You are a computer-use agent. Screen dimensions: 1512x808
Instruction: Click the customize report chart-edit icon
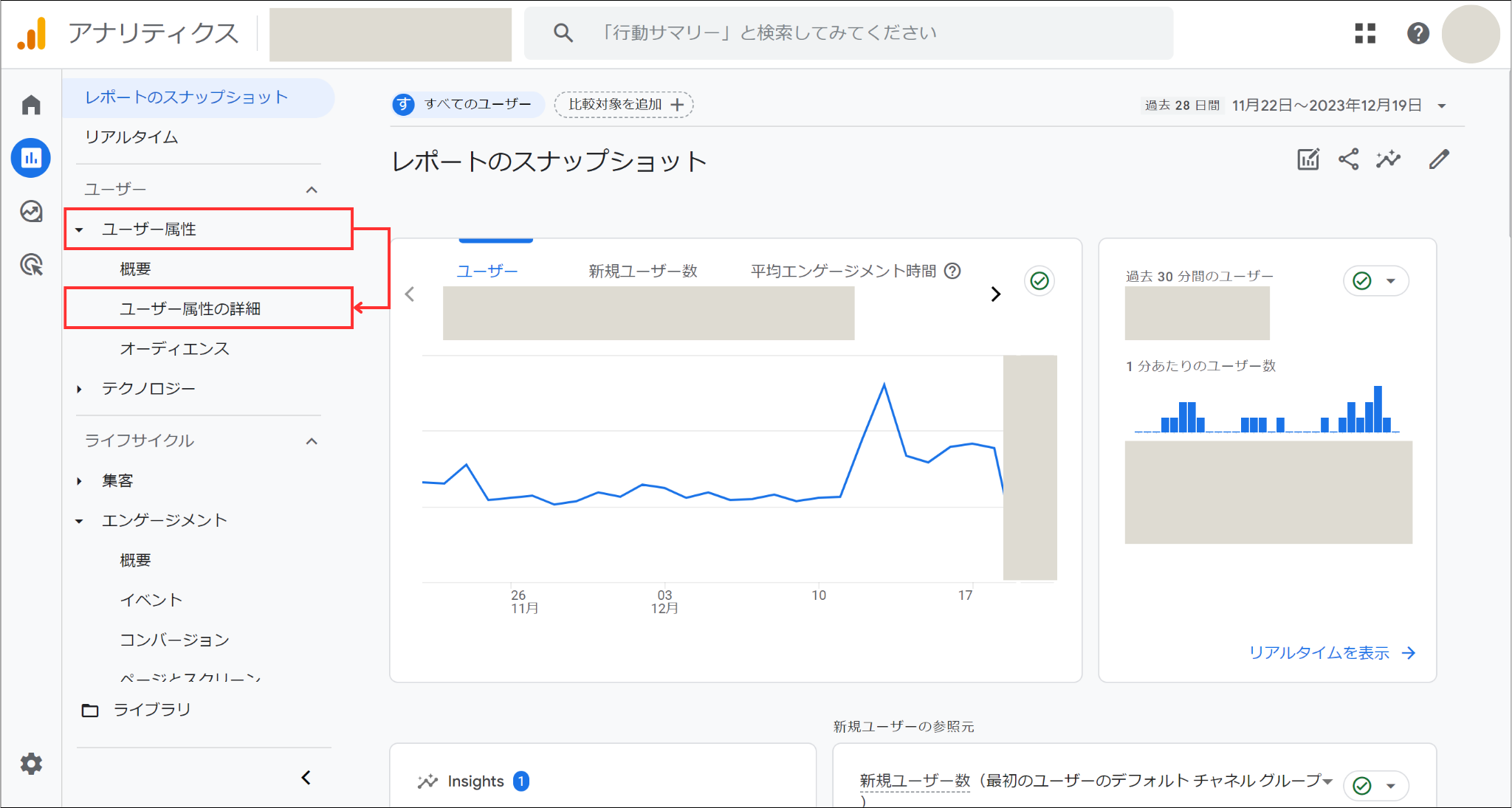(x=1308, y=159)
